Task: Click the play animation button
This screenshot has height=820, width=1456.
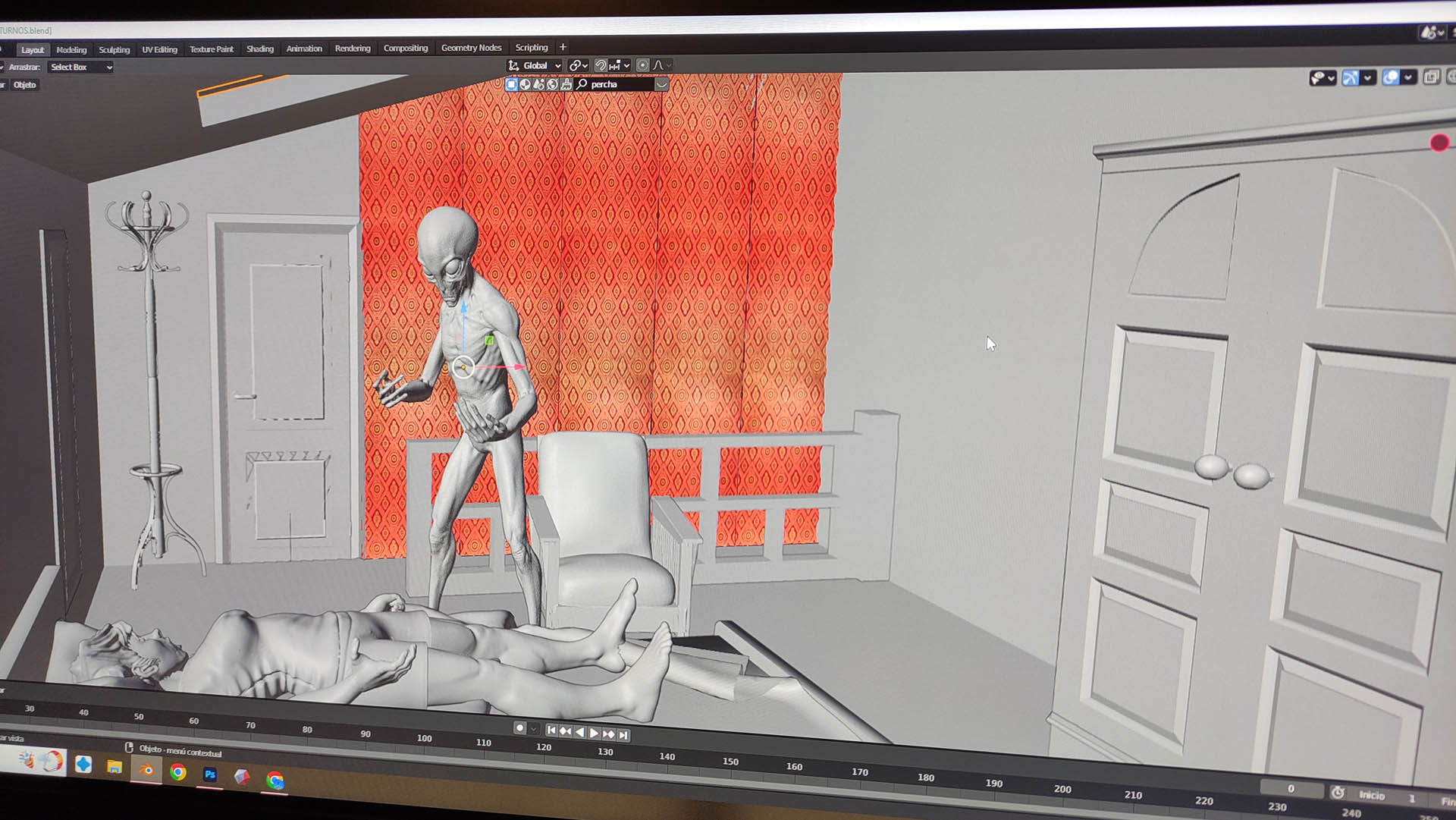Action: pos(594,733)
